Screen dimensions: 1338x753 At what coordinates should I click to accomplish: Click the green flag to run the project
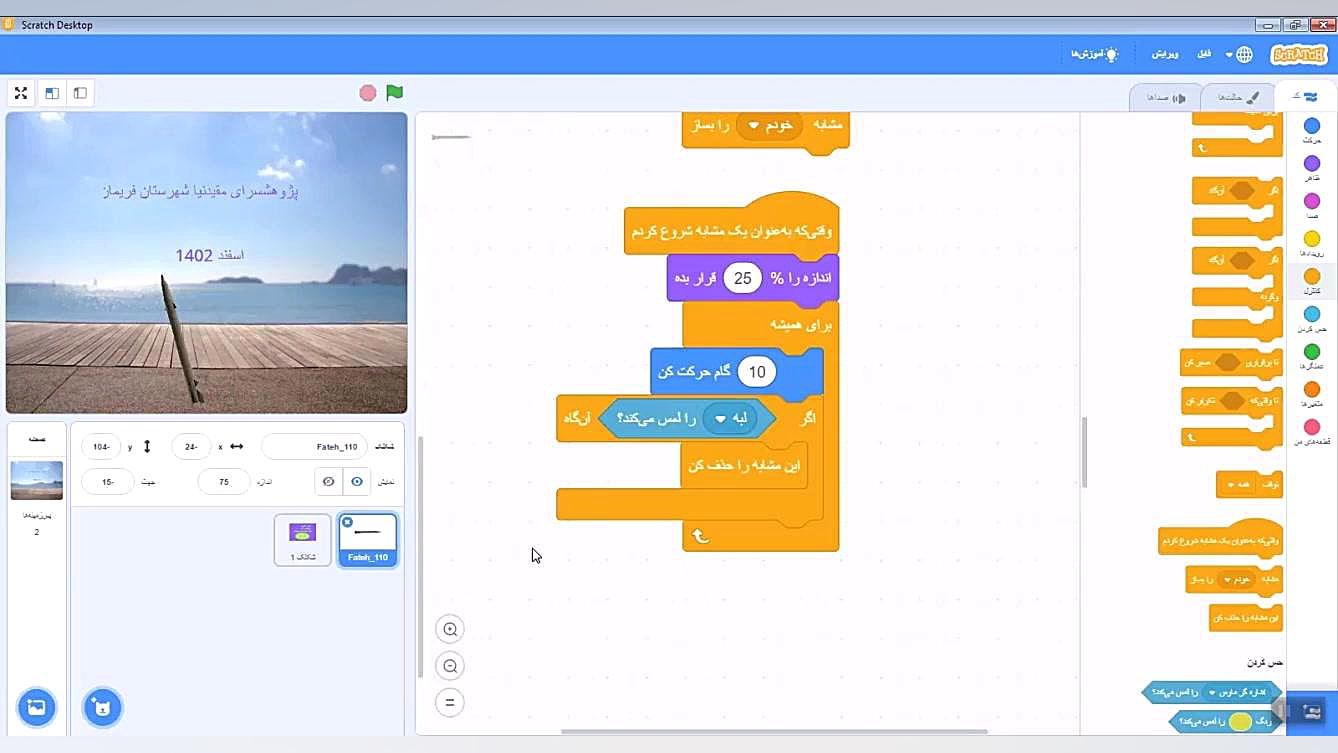pos(395,93)
